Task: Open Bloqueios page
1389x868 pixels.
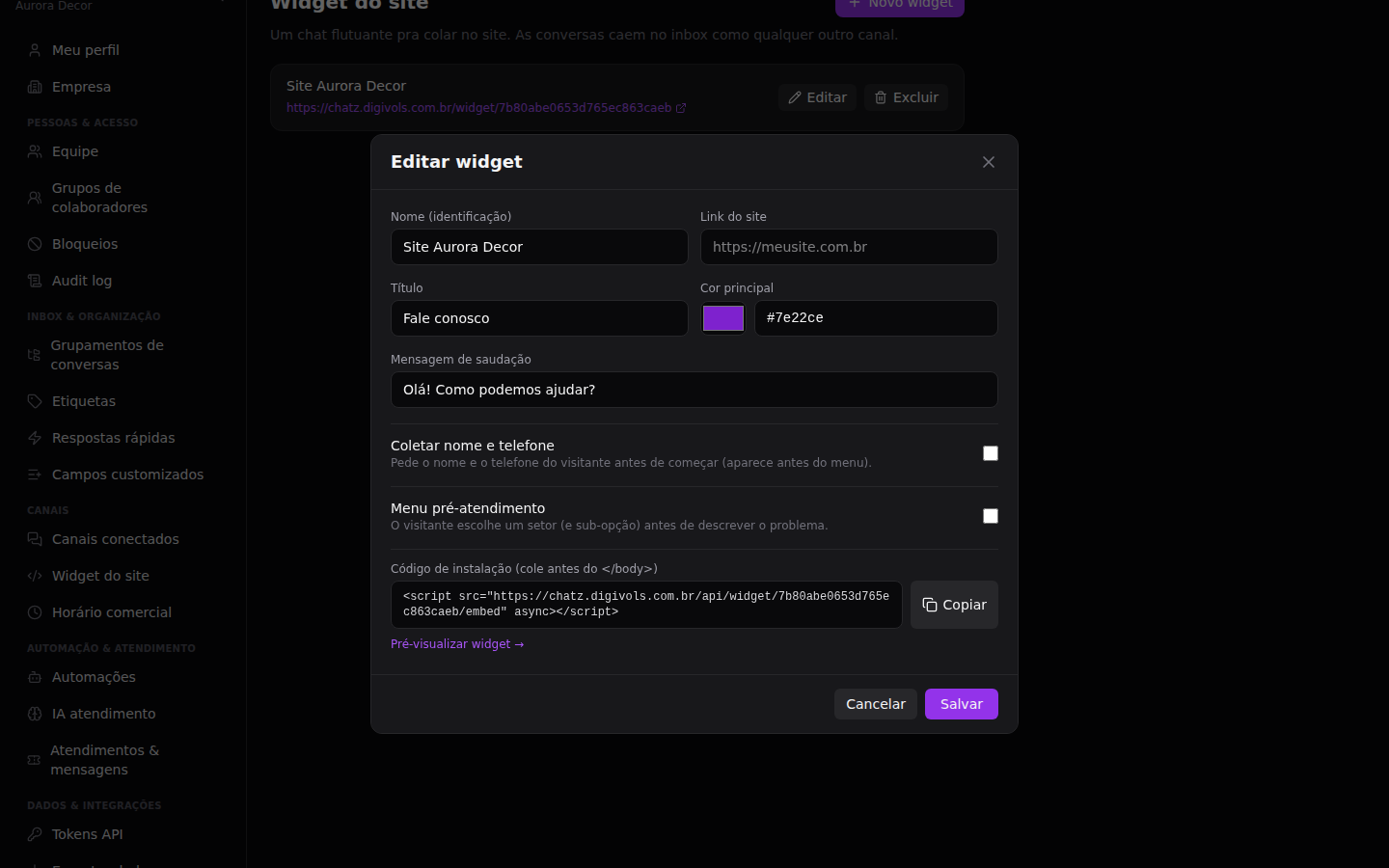Action: 123,244
